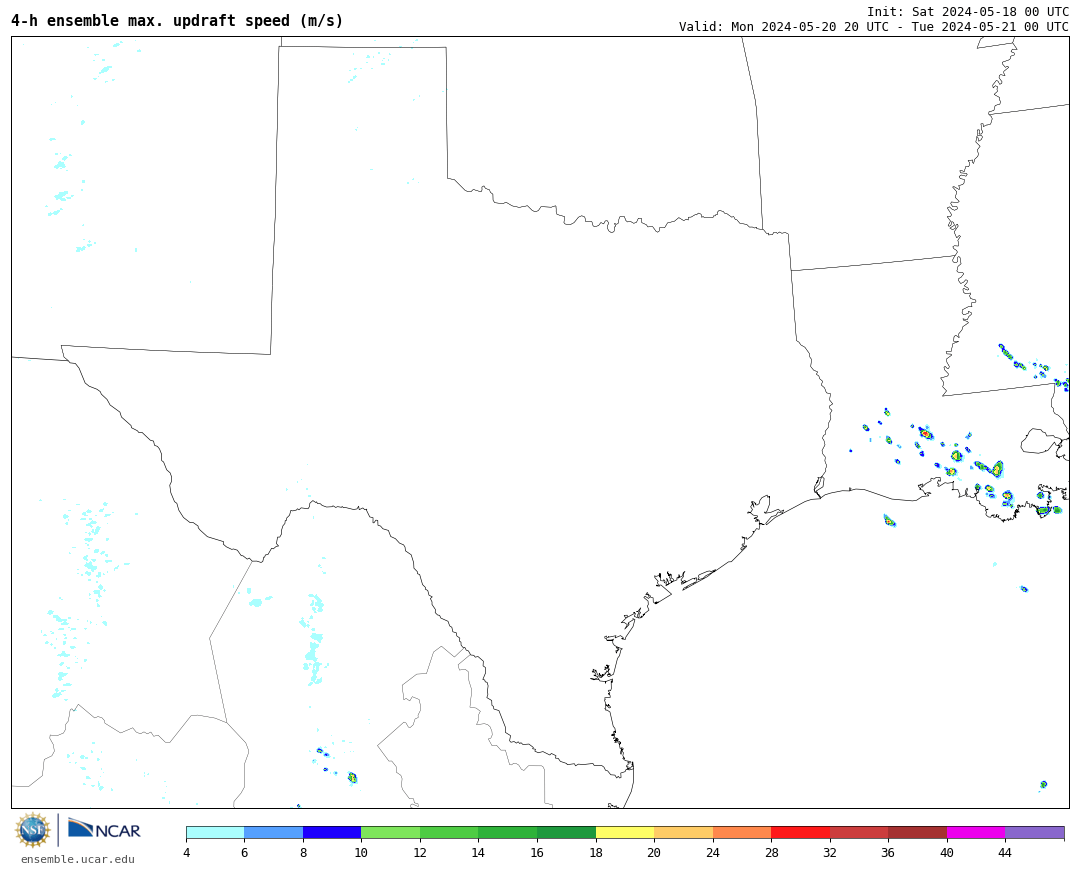Pick the dark red 36–40 color swatch
The height and width of the screenshot is (871, 1080).
(x=917, y=833)
